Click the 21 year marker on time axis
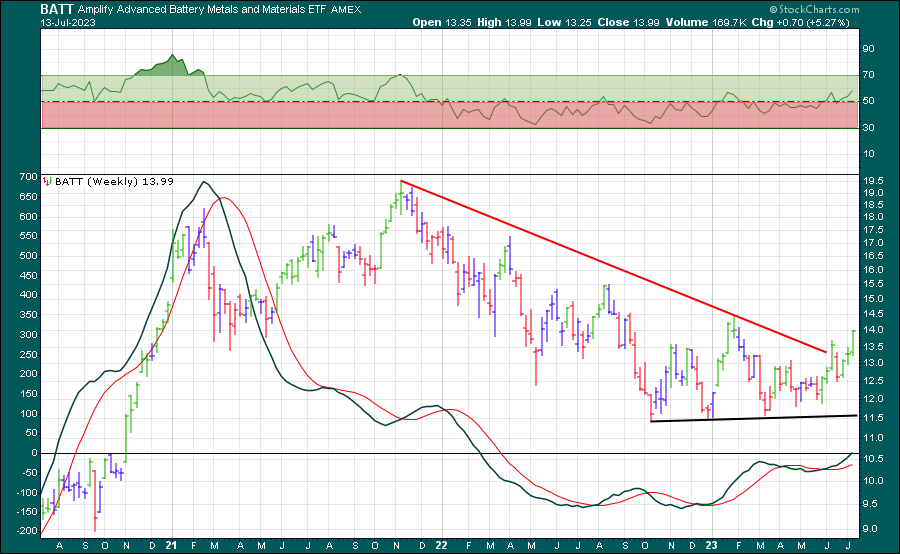 coord(171,546)
